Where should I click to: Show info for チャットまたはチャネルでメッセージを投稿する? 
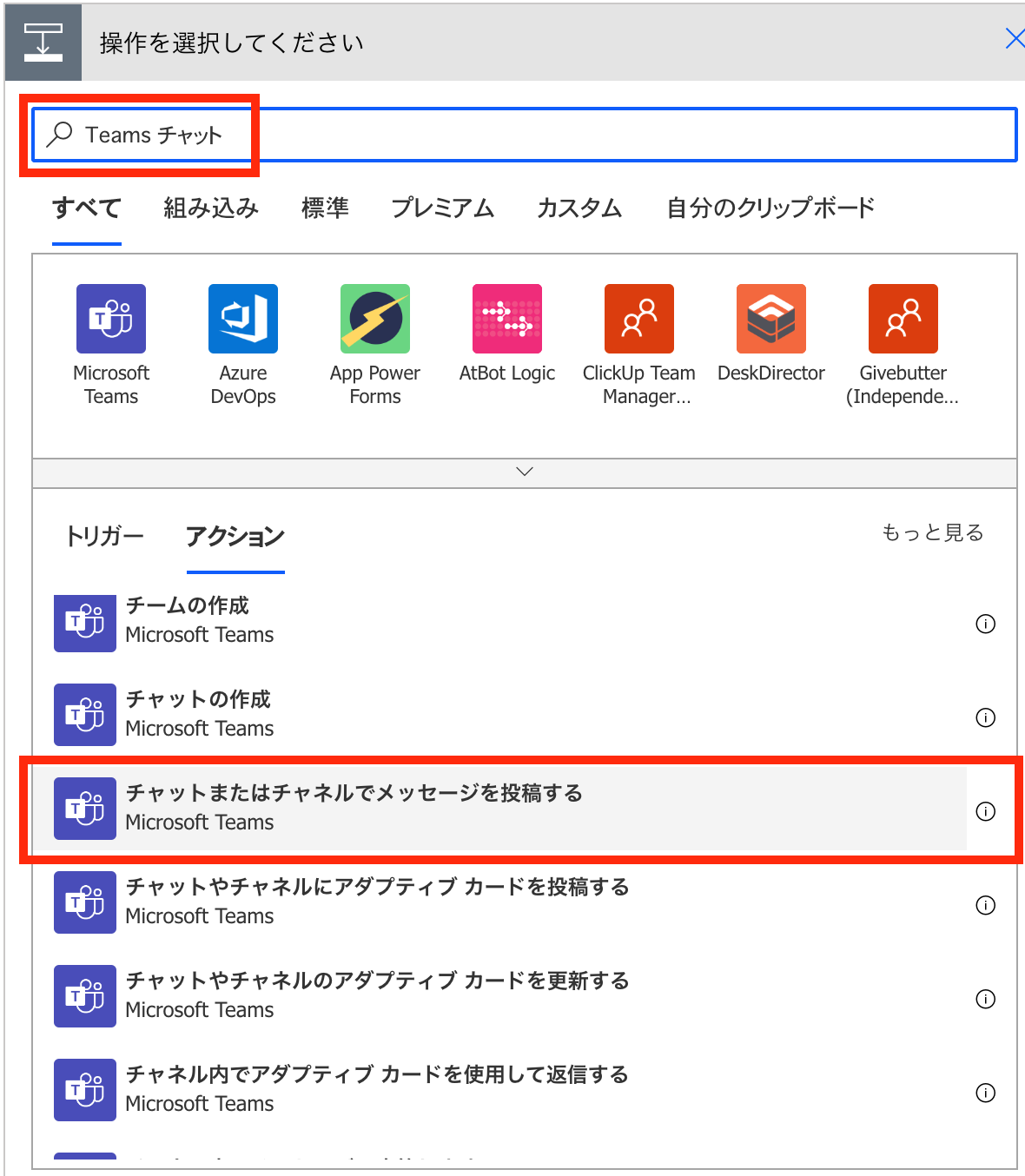986,811
